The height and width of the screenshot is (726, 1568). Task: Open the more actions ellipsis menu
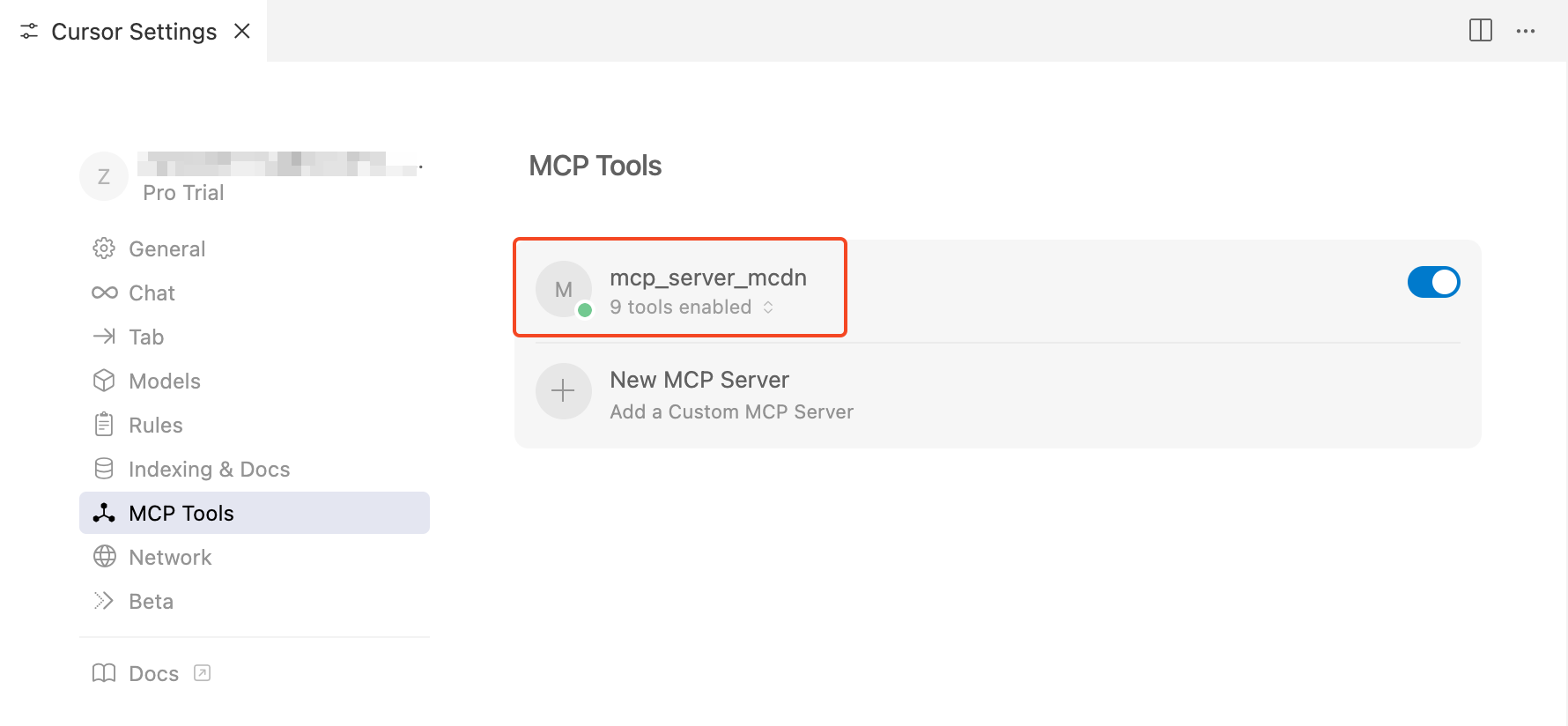point(1526,31)
